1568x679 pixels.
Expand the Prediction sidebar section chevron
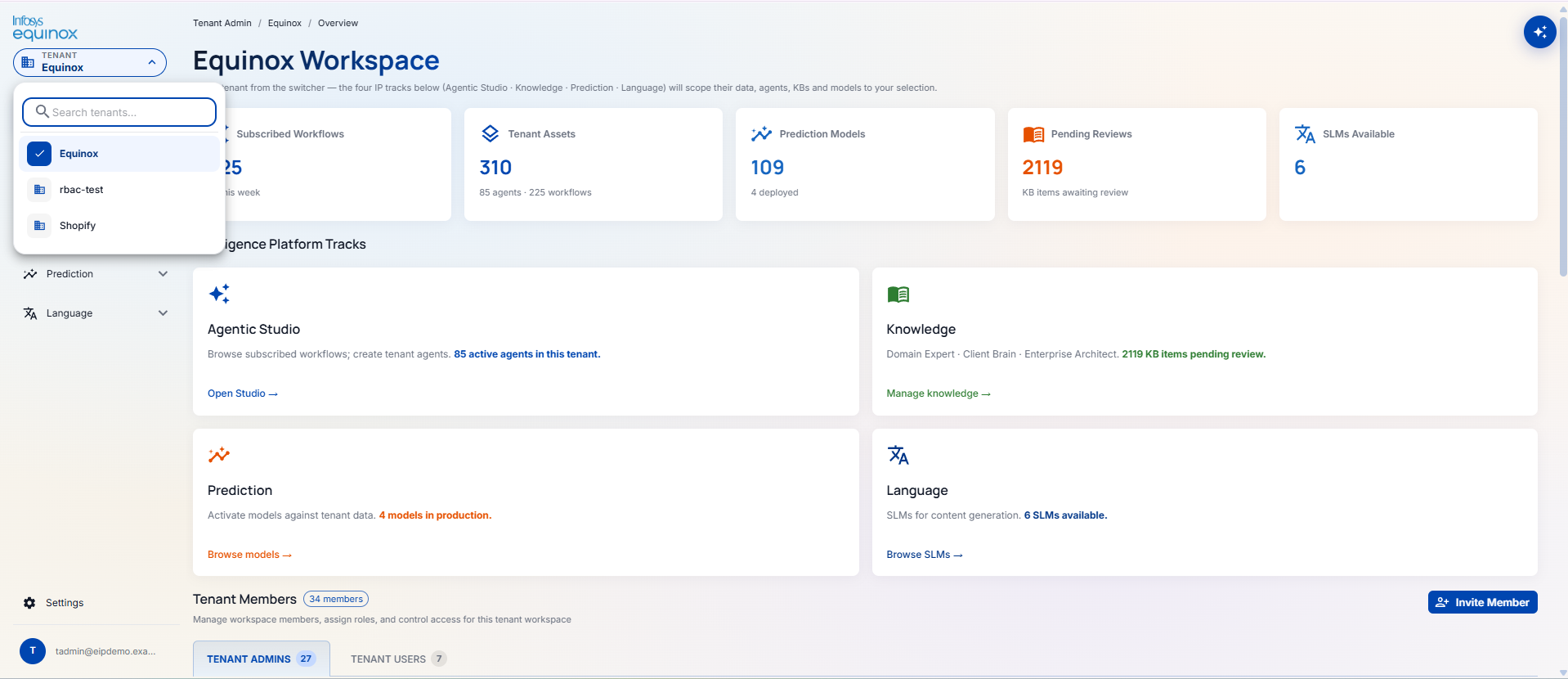click(163, 274)
